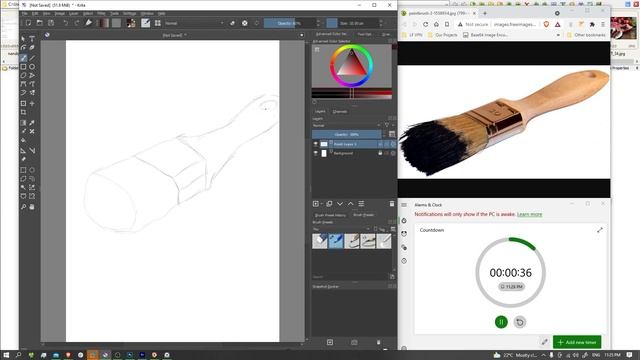
Task: Select the Freehand Brush tool
Action: tap(23, 58)
